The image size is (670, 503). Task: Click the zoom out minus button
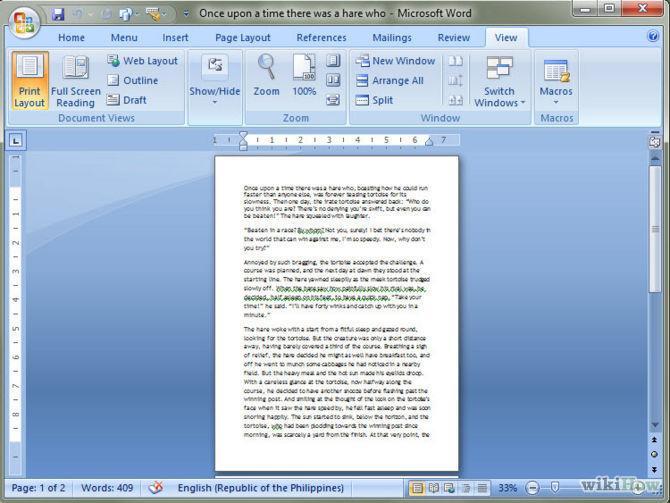(x=532, y=488)
